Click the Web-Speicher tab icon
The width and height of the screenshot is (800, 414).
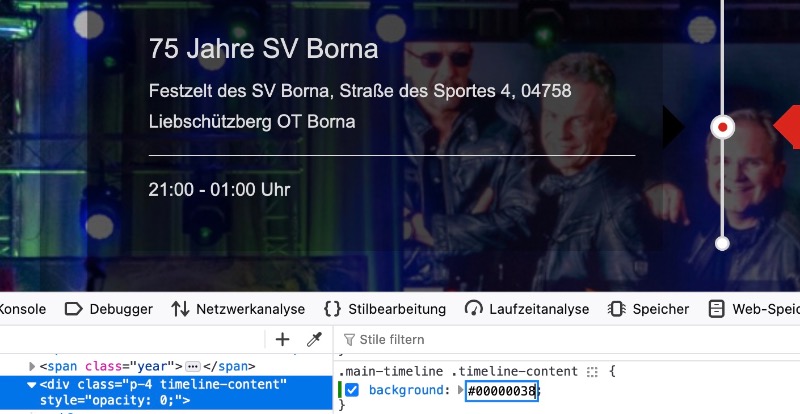coord(716,309)
